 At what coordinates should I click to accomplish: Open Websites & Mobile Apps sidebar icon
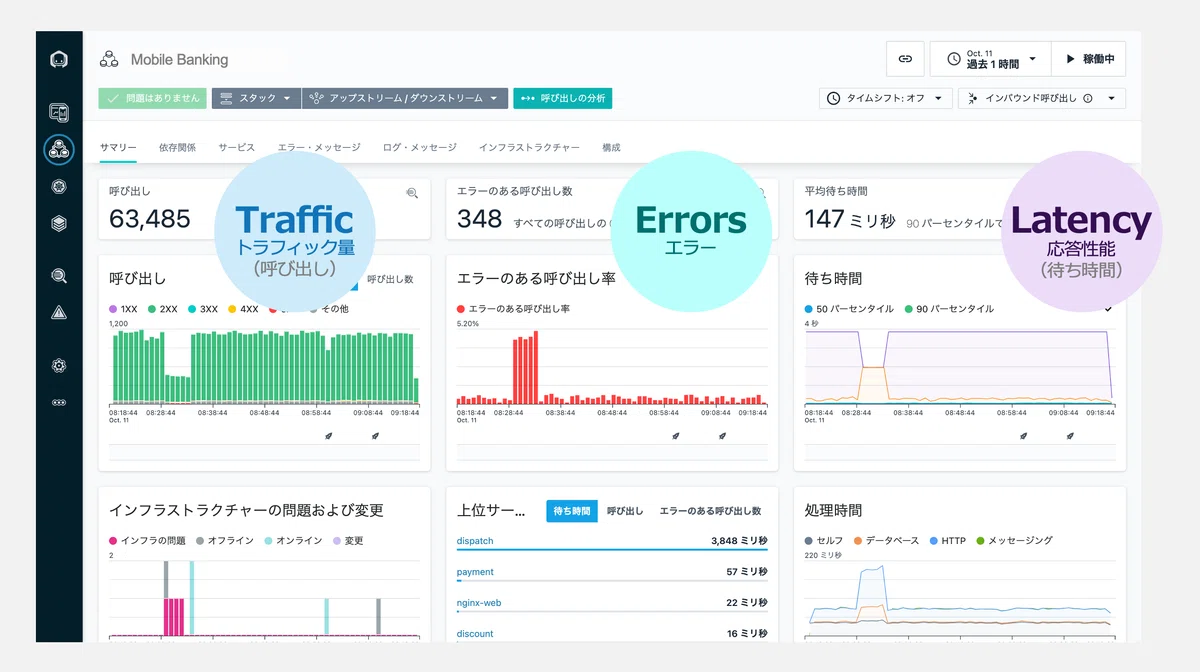point(59,113)
